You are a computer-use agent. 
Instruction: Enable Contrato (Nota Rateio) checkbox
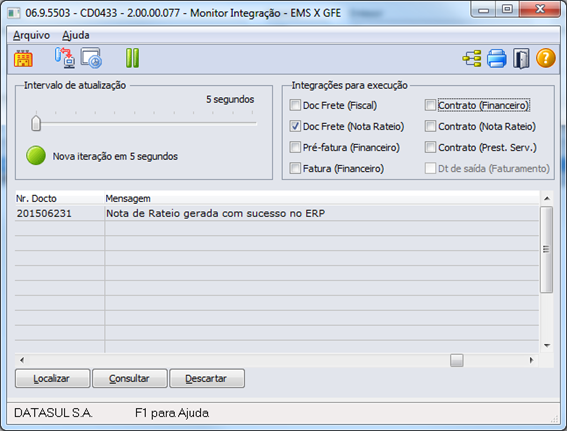coord(430,126)
